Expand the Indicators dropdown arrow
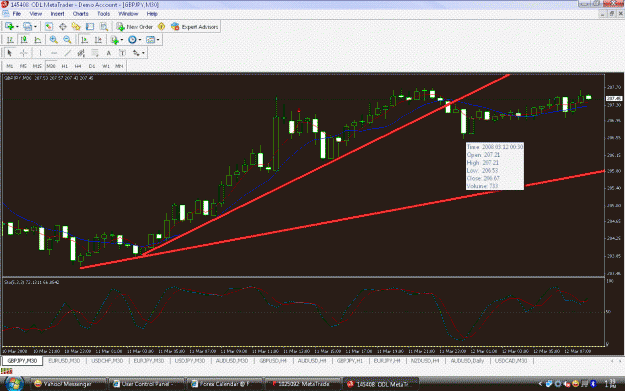The height and width of the screenshot is (391, 625). 122,40
